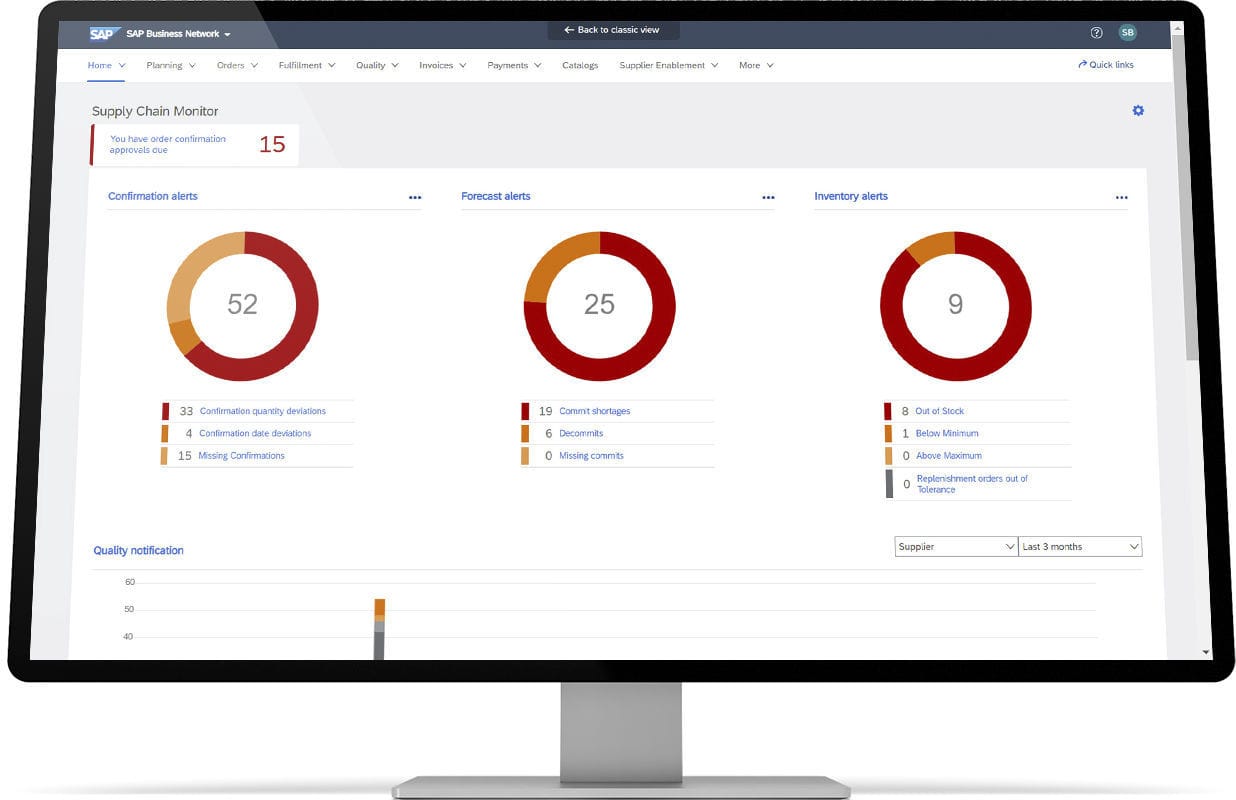View the Out of Stock alerts
1236x800 pixels.
(x=939, y=411)
